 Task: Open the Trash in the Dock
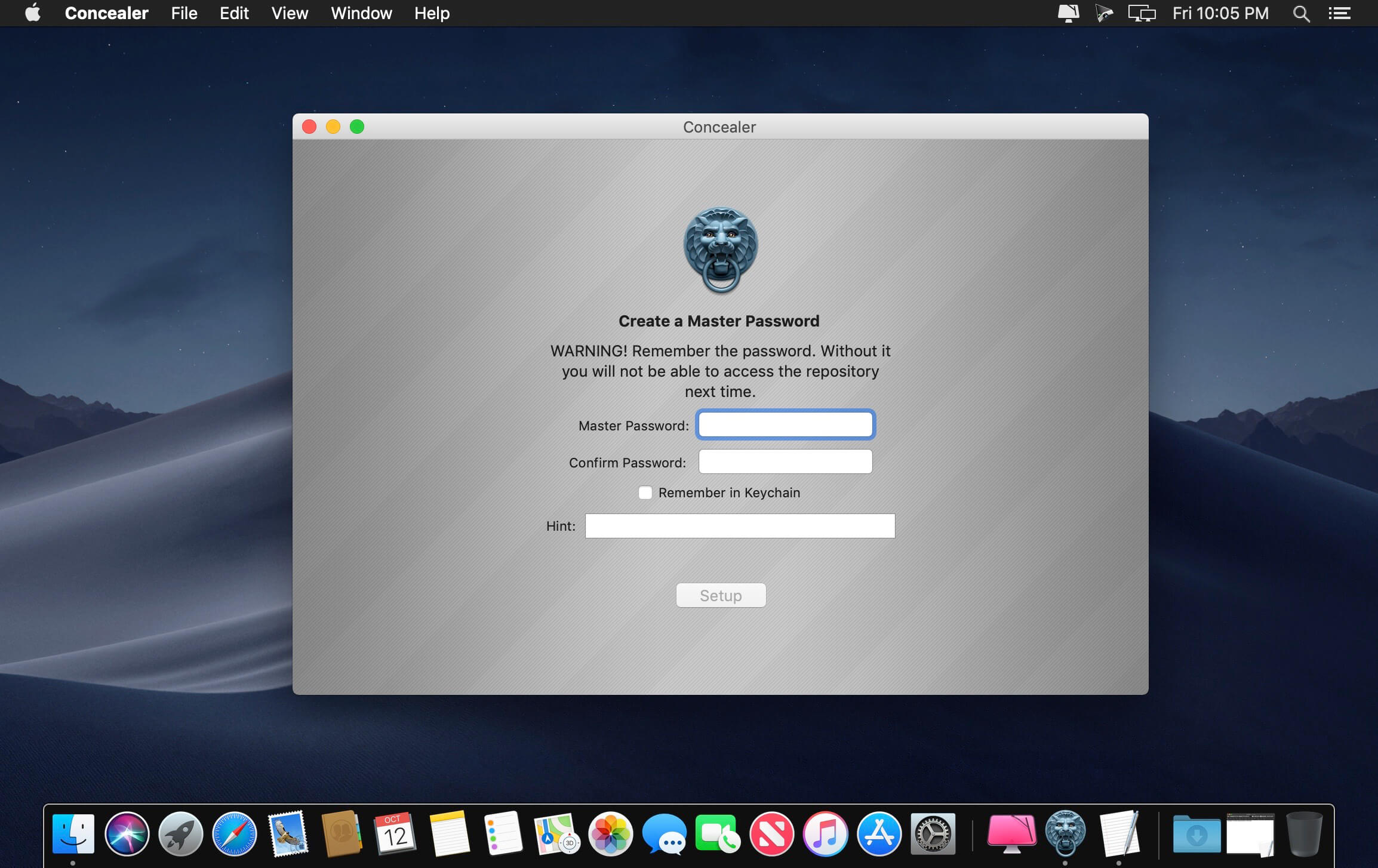click(x=1304, y=833)
